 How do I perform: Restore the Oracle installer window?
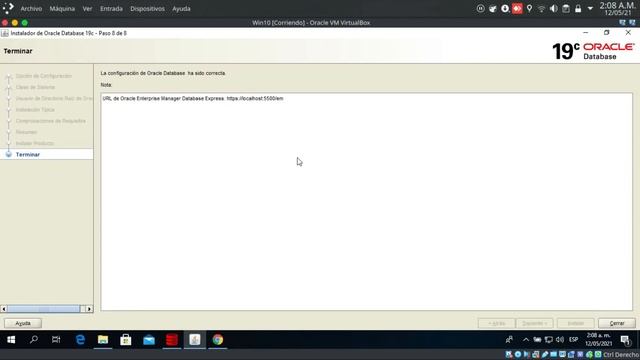click(607, 33)
